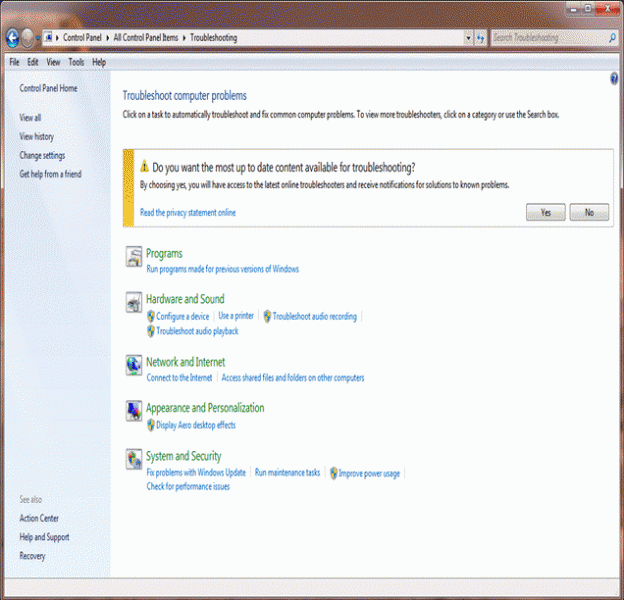Click shield icon beside Troubleshoot audio recording
Screen dimensions: 624x600
coord(267,316)
